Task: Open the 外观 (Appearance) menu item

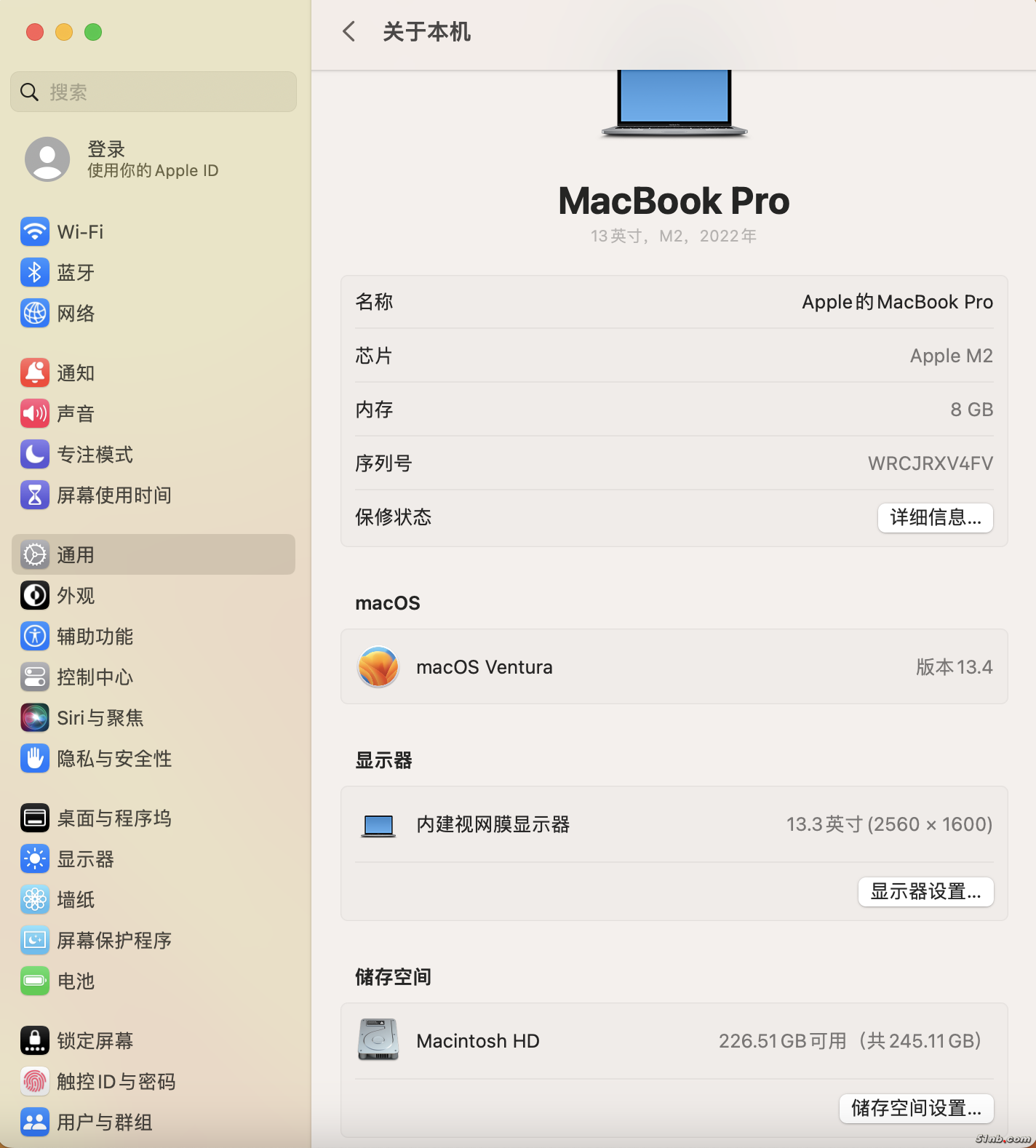Action: 76,596
